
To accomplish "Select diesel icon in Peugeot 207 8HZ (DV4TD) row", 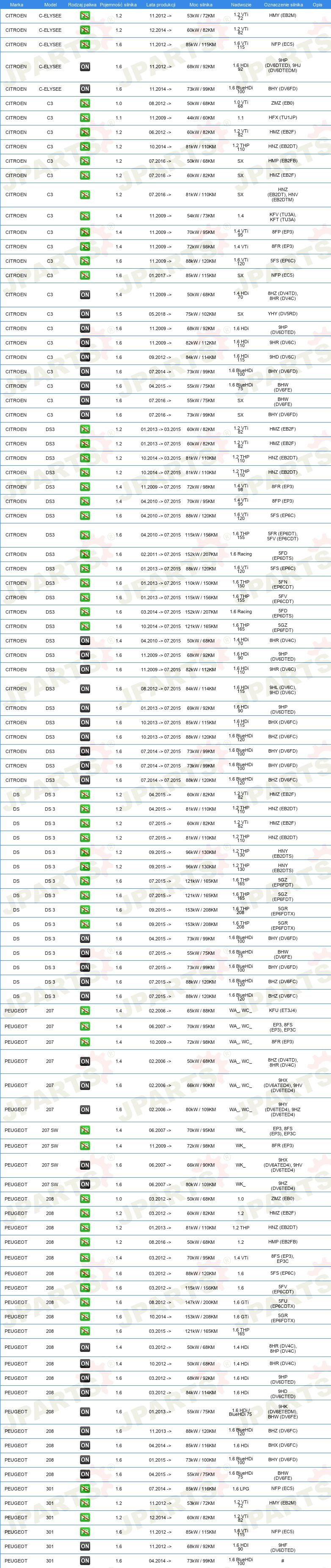I will click(85, 1061).
